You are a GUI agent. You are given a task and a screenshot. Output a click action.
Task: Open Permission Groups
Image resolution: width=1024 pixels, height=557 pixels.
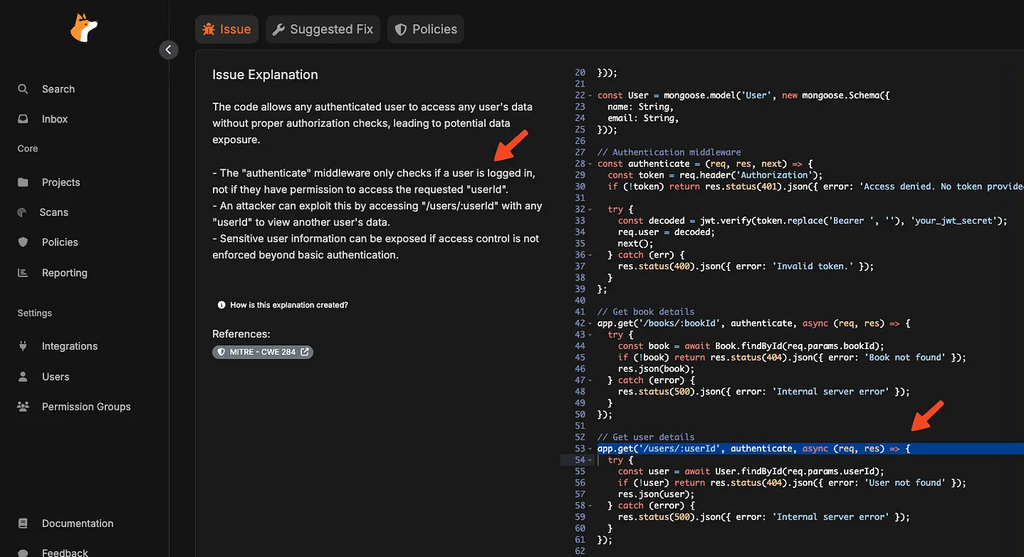[x=86, y=407]
